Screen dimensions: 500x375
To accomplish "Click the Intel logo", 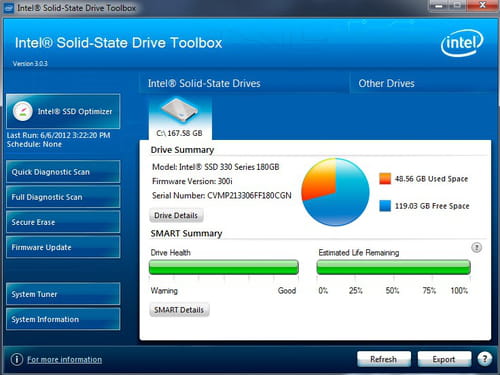I will coord(462,43).
